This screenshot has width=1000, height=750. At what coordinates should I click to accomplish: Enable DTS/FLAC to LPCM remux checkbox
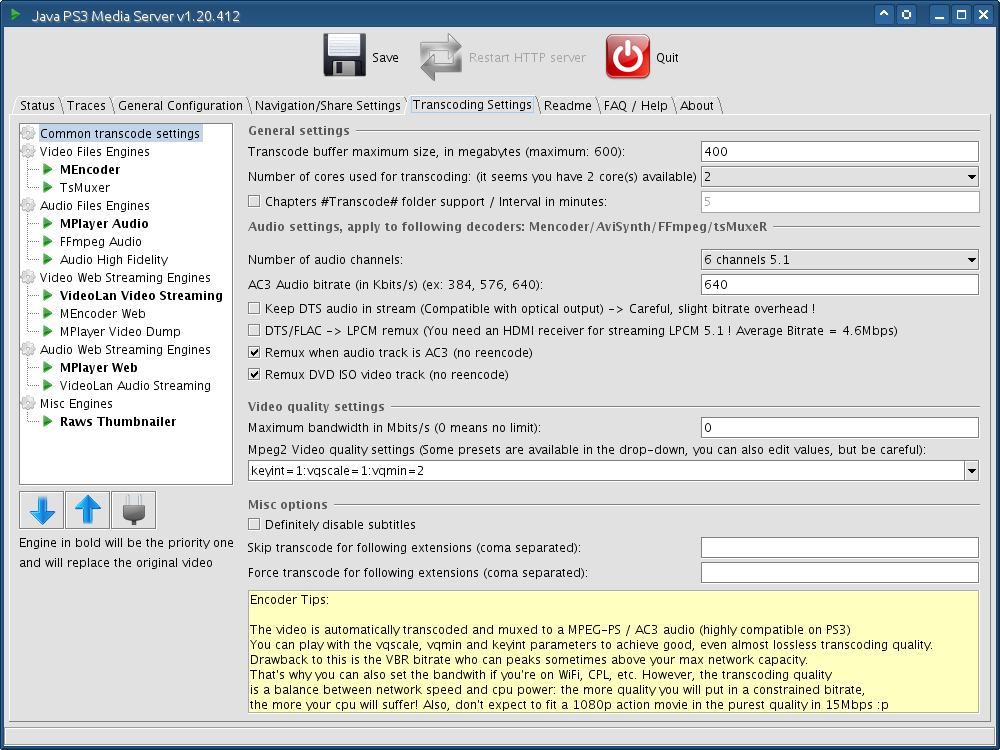click(254, 330)
